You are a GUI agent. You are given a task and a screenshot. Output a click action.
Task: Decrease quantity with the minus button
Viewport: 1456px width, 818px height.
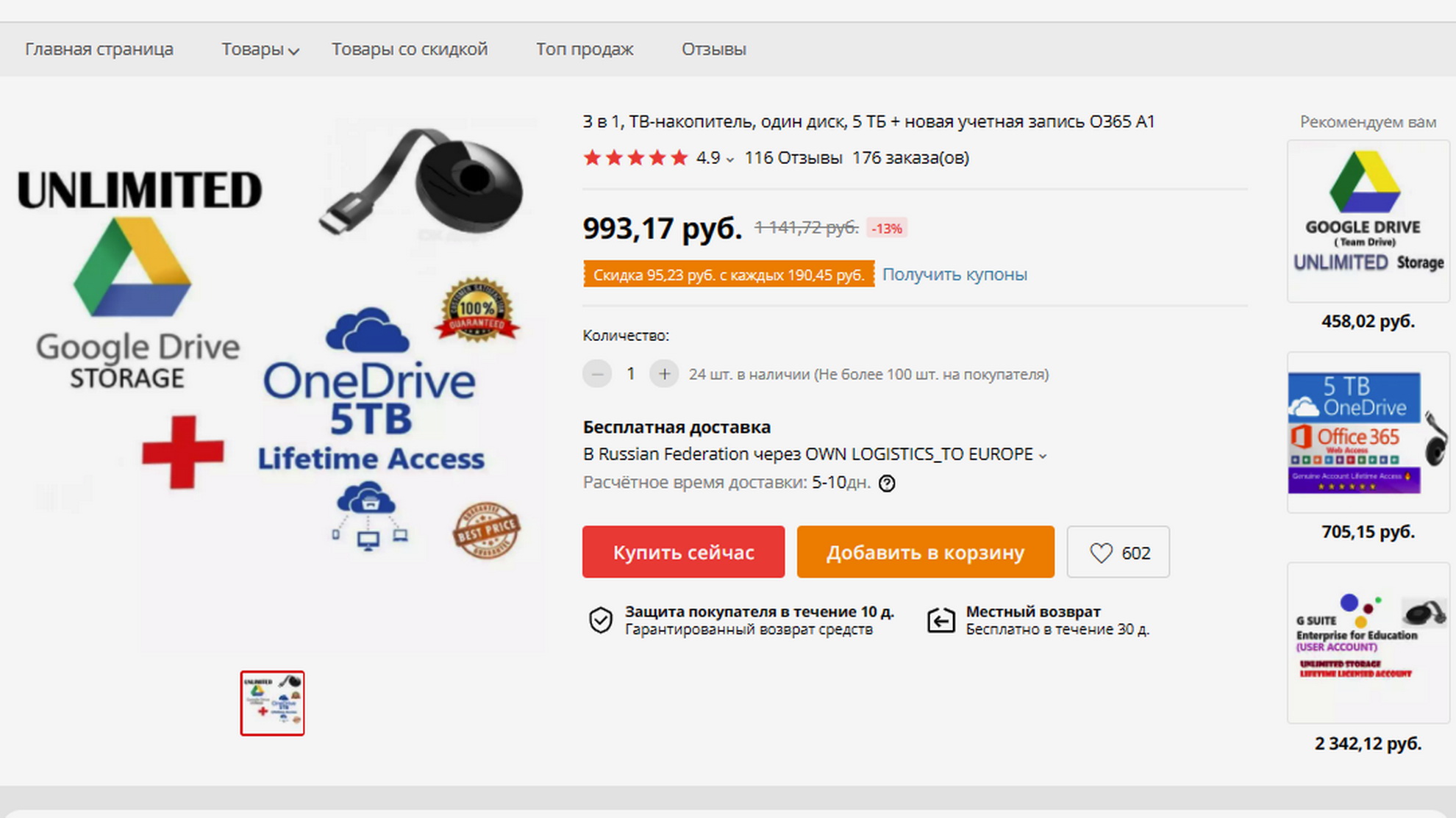pos(597,374)
